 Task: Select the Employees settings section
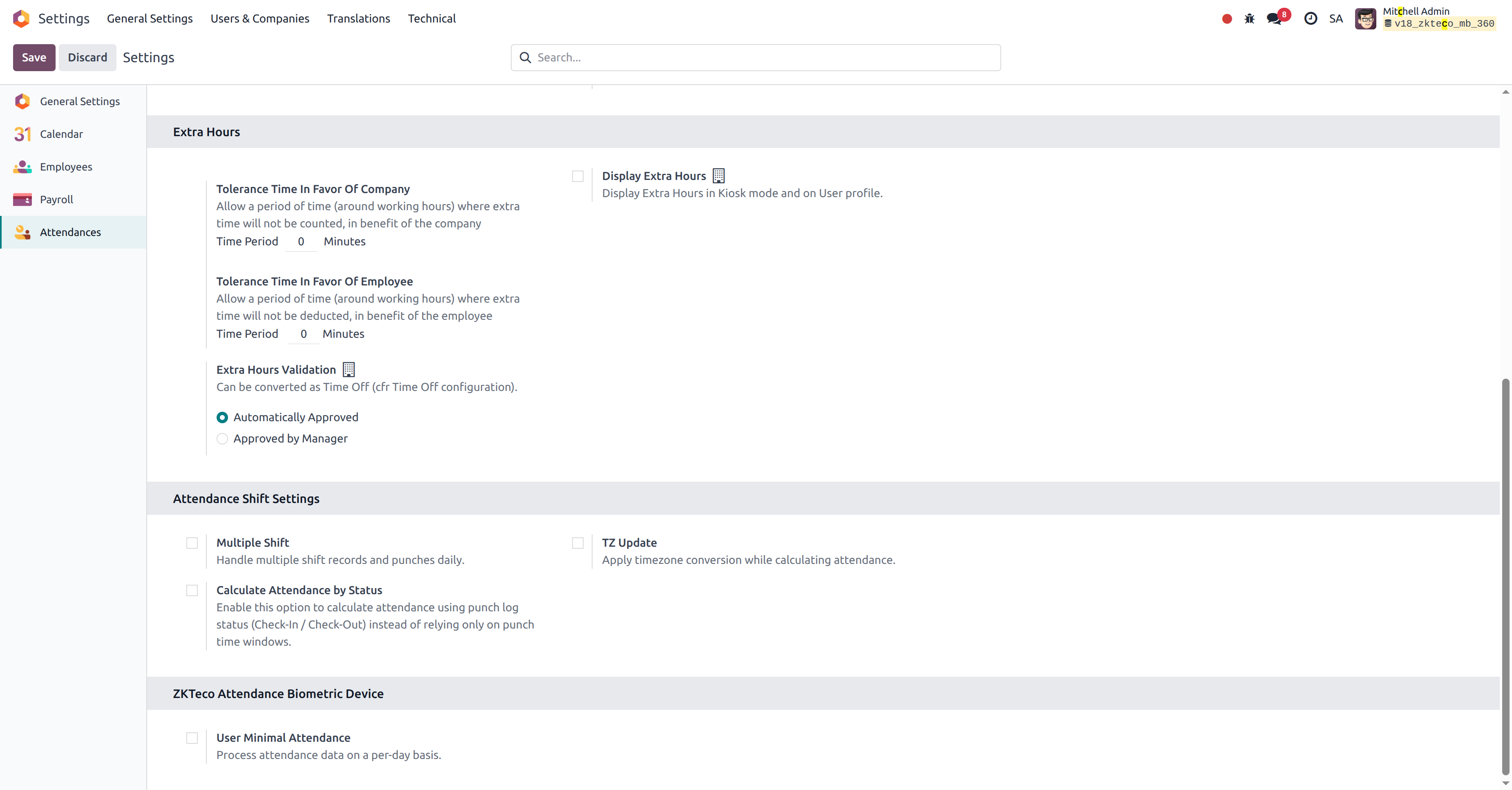(66, 167)
